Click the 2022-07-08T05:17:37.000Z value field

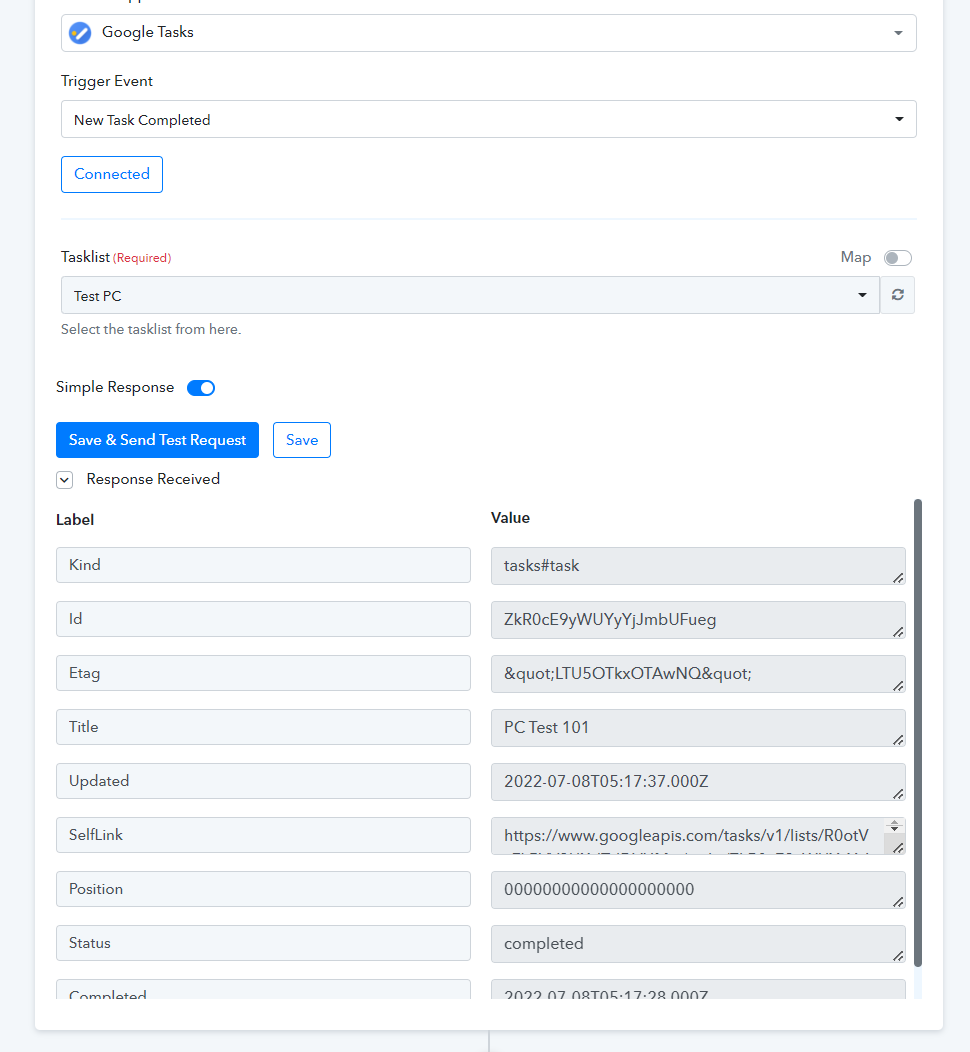698,782
